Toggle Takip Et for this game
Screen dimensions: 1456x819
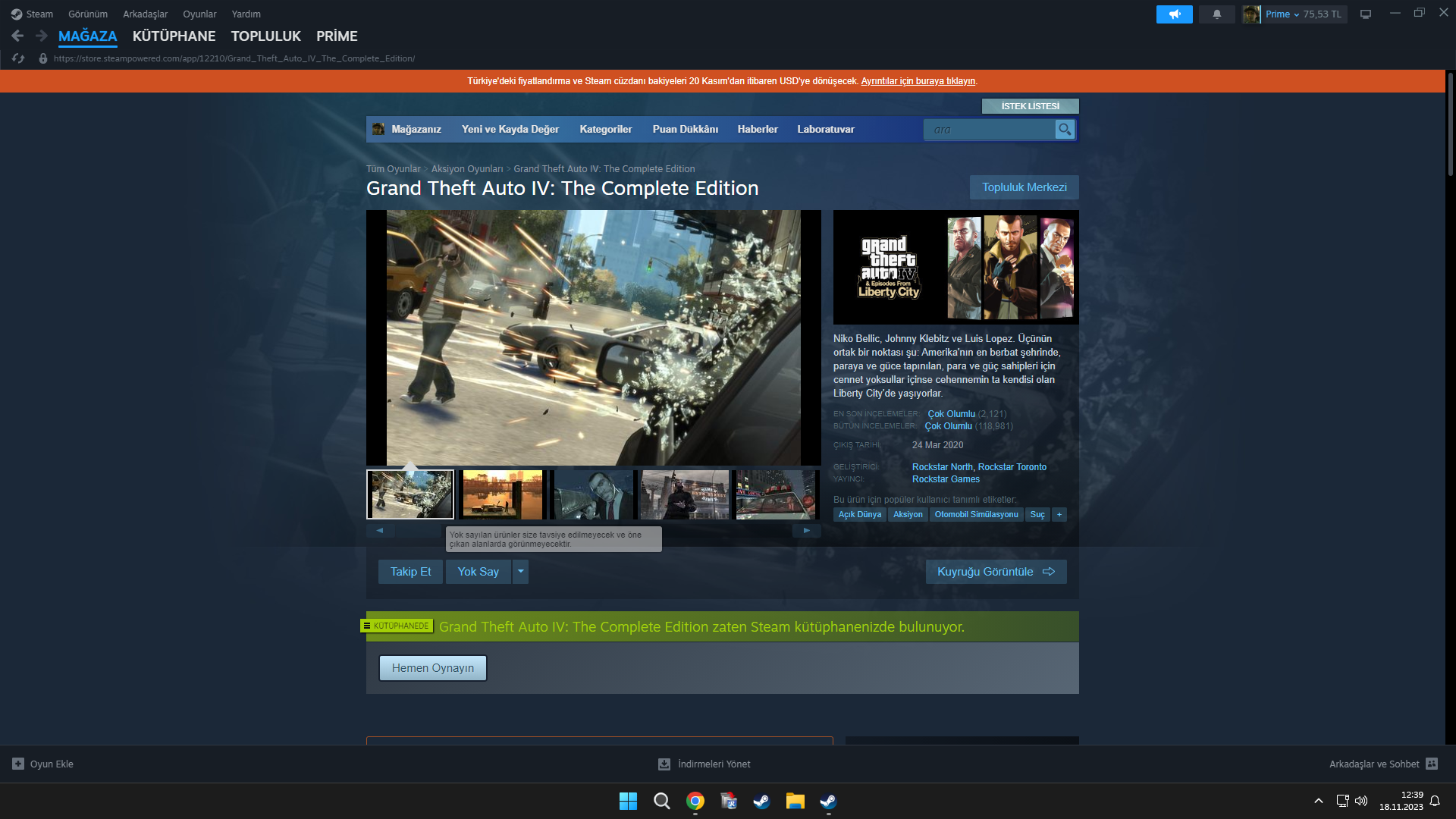410,572
